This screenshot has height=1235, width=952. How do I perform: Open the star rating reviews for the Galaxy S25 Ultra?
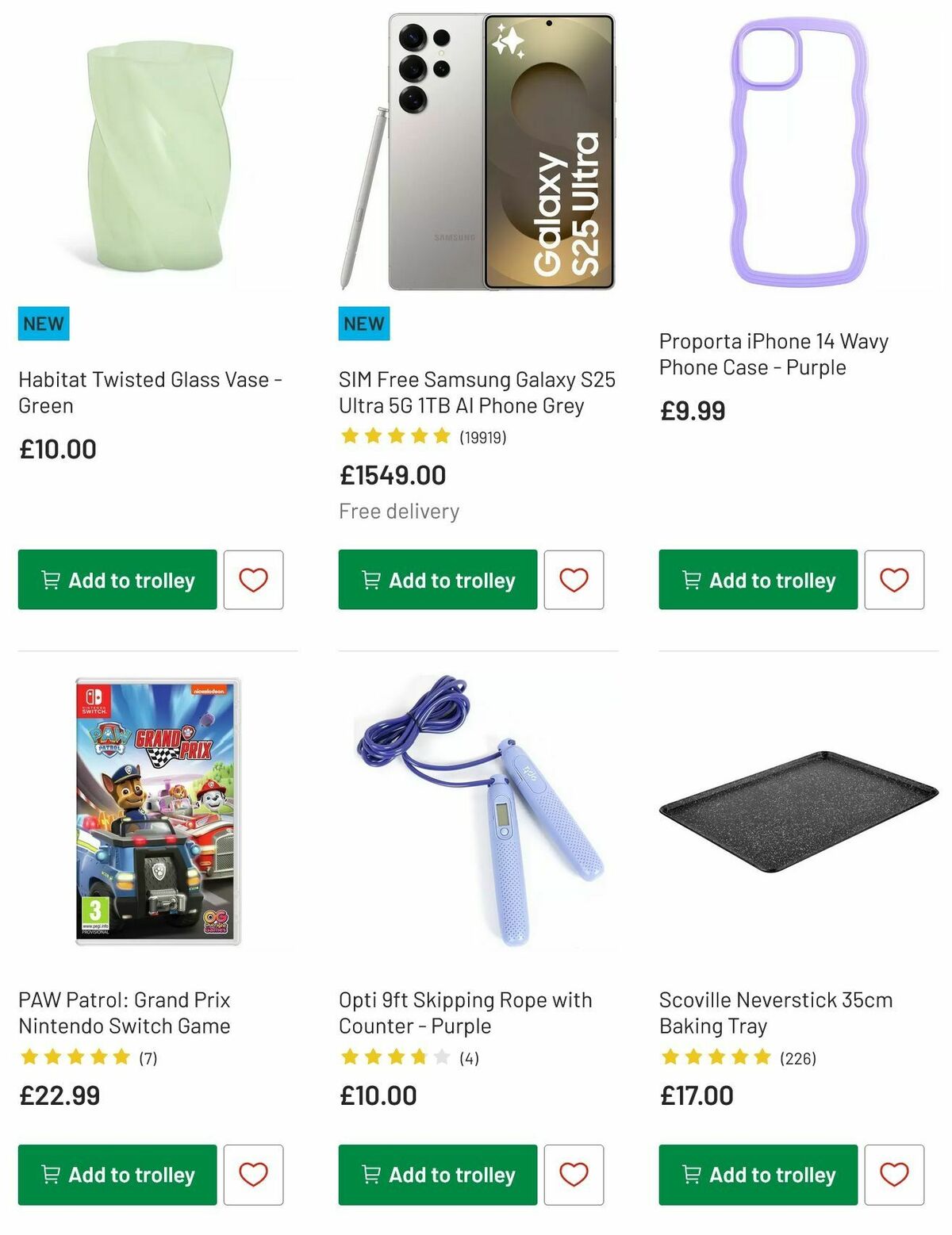[x=394, y=435]
